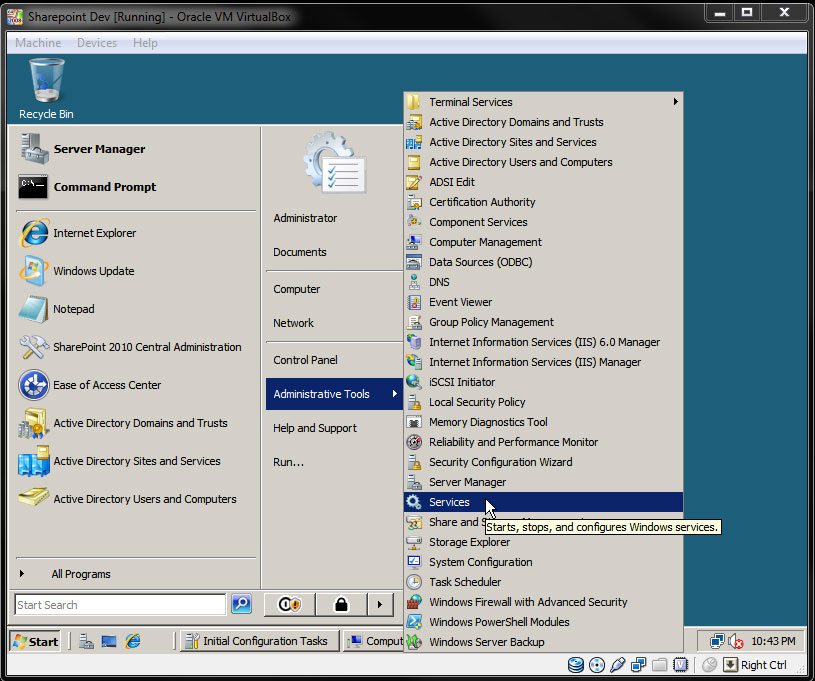
Task: Expand Administrative Tools submenu arrow
Action: (395, 394)
